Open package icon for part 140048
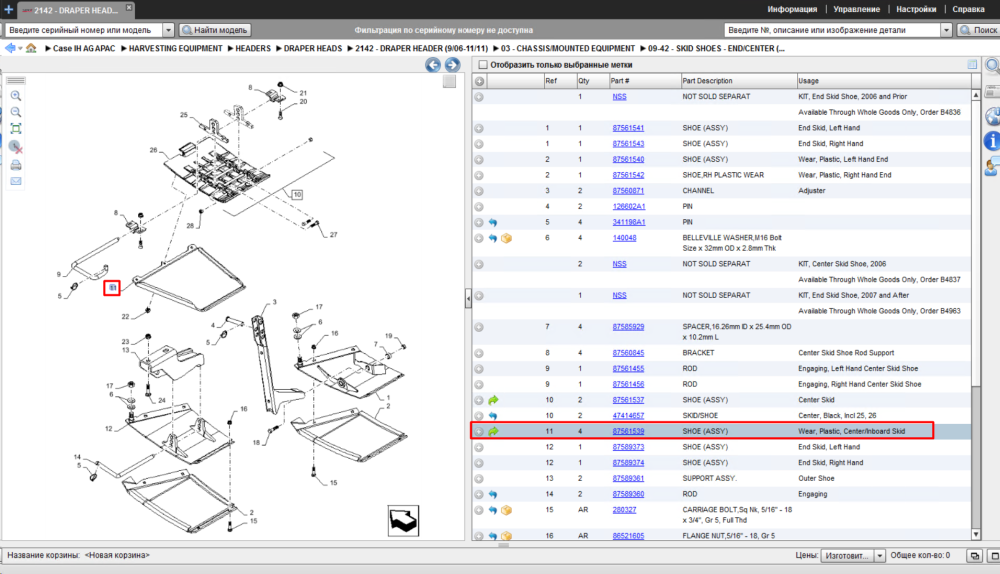 click(506, 239)
